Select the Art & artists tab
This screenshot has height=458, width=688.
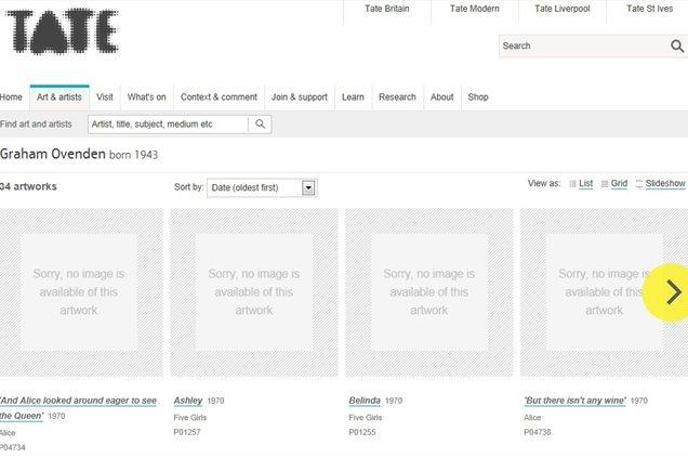[x=59, y=97]
